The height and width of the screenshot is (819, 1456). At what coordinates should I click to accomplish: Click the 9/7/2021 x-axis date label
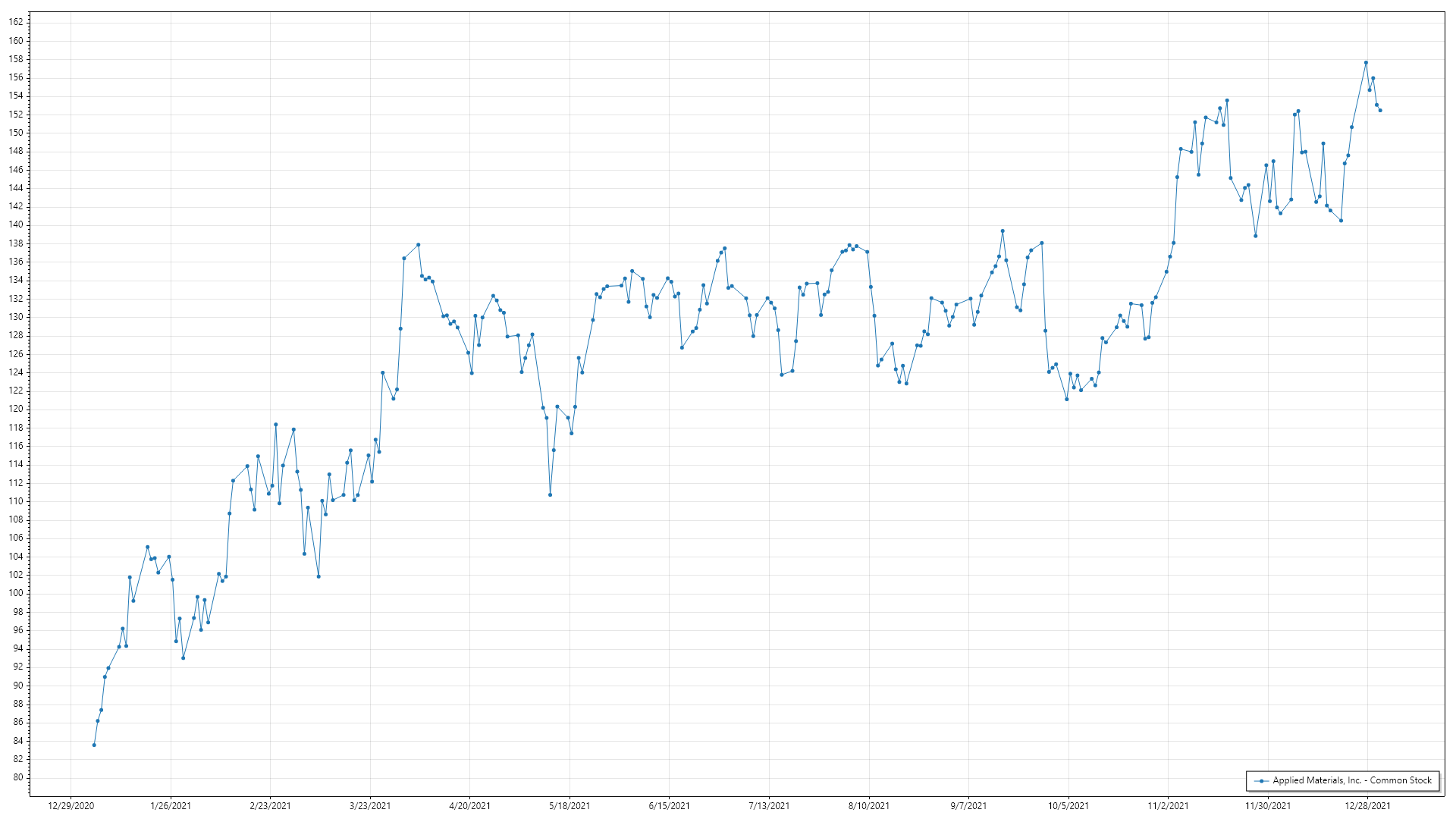coord(968,805)
